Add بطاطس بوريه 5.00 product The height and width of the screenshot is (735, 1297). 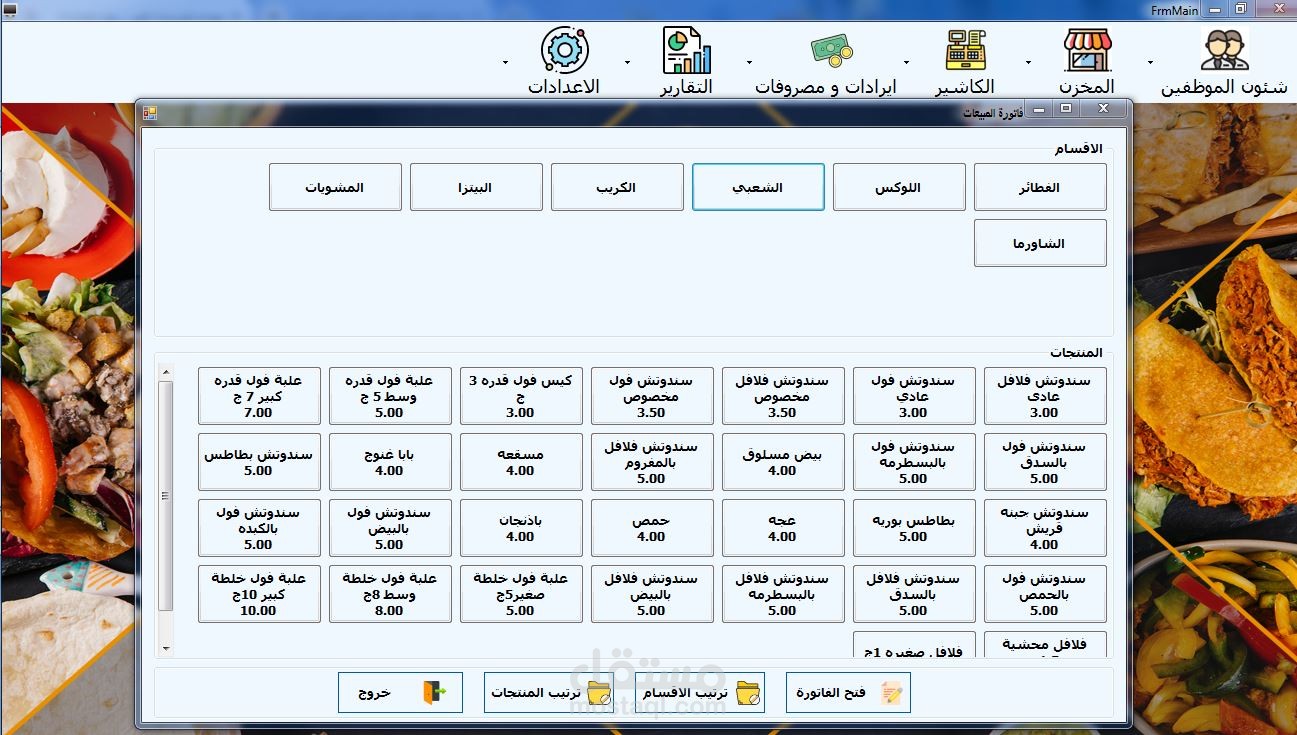tap(914, 528)
